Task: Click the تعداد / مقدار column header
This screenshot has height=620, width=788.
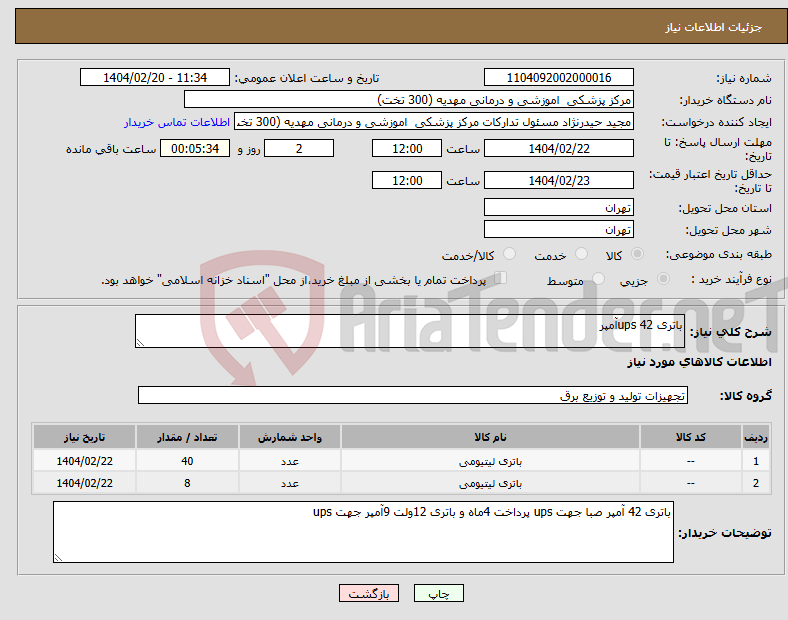Action: tap(187, 437)
